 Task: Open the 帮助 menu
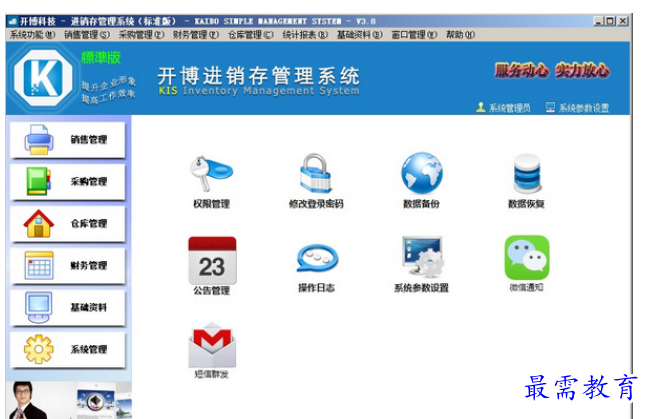pyautogui.click(x=460, y=35)
